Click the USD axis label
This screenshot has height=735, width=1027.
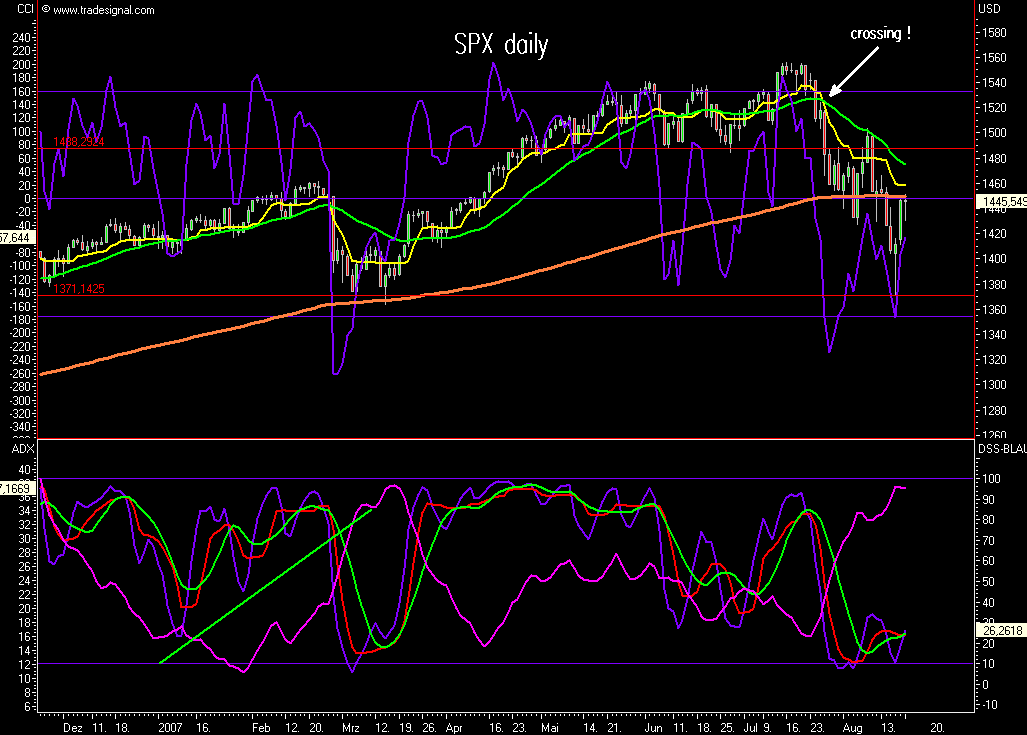point(990,9)
